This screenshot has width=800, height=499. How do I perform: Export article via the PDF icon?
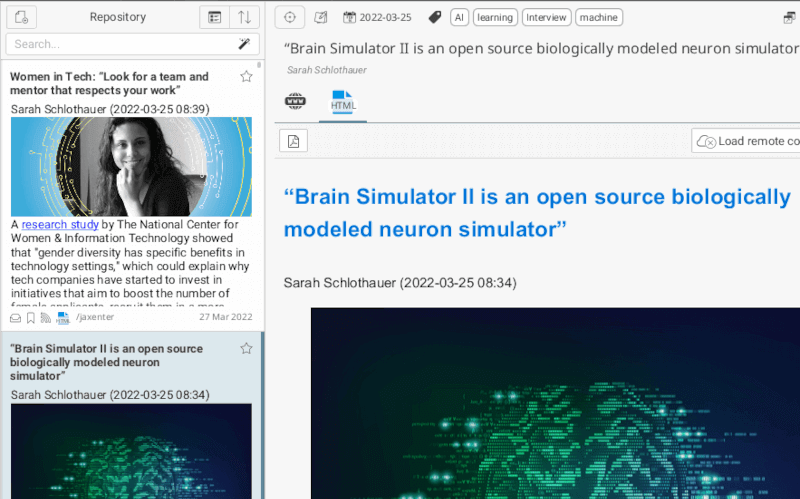(x=294, y=141)
